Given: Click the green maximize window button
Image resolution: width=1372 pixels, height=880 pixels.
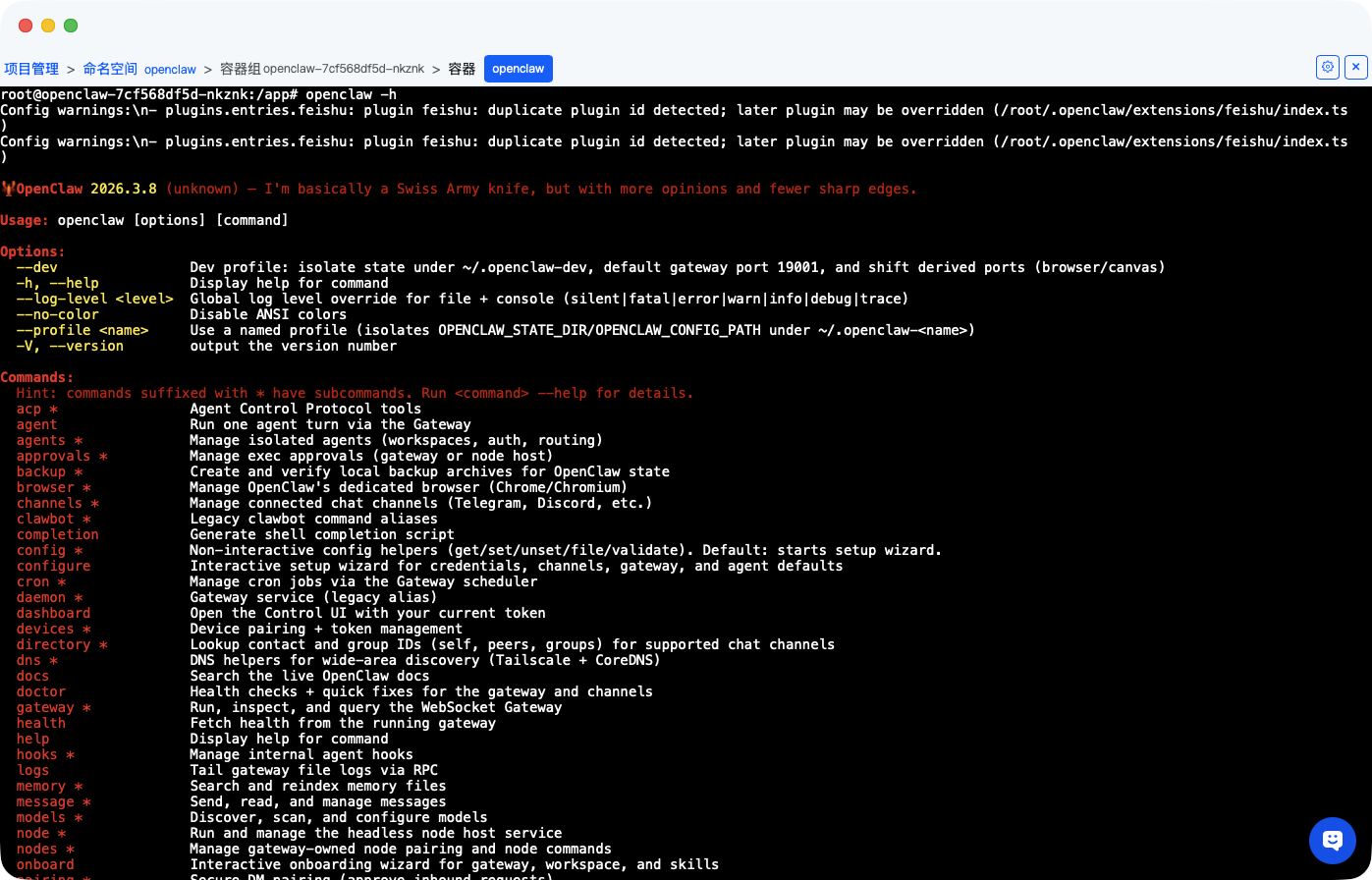Looking at the screenshot, I should coord(71,26).
